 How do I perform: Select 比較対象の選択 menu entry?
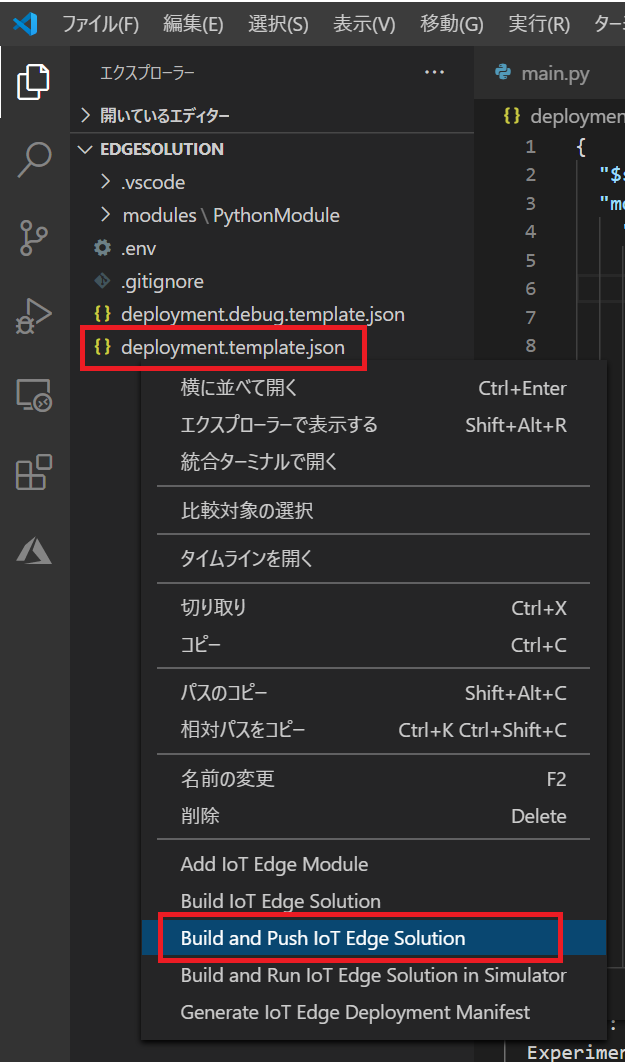(x=373, y=511)
